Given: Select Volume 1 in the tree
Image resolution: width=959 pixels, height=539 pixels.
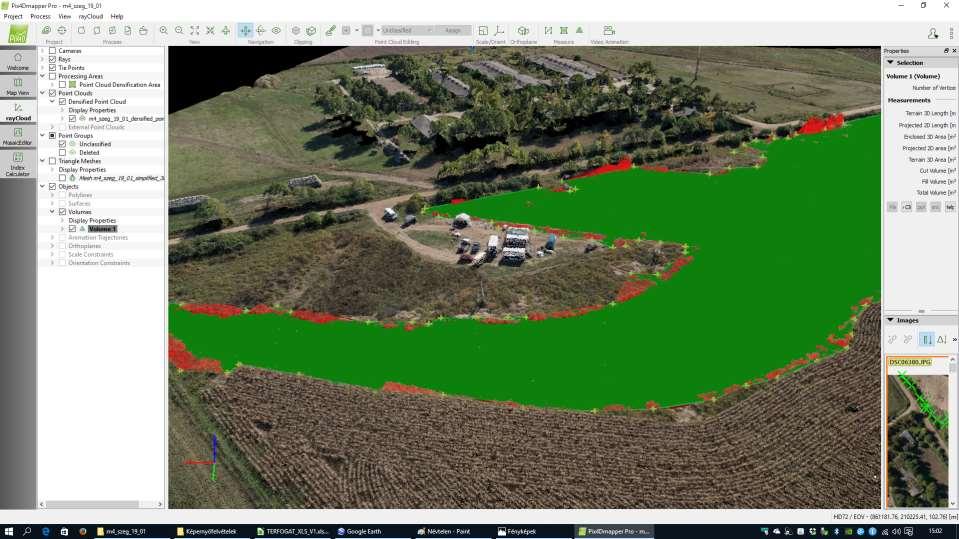Looking at the screenshot, I should [x=102, y=229].
